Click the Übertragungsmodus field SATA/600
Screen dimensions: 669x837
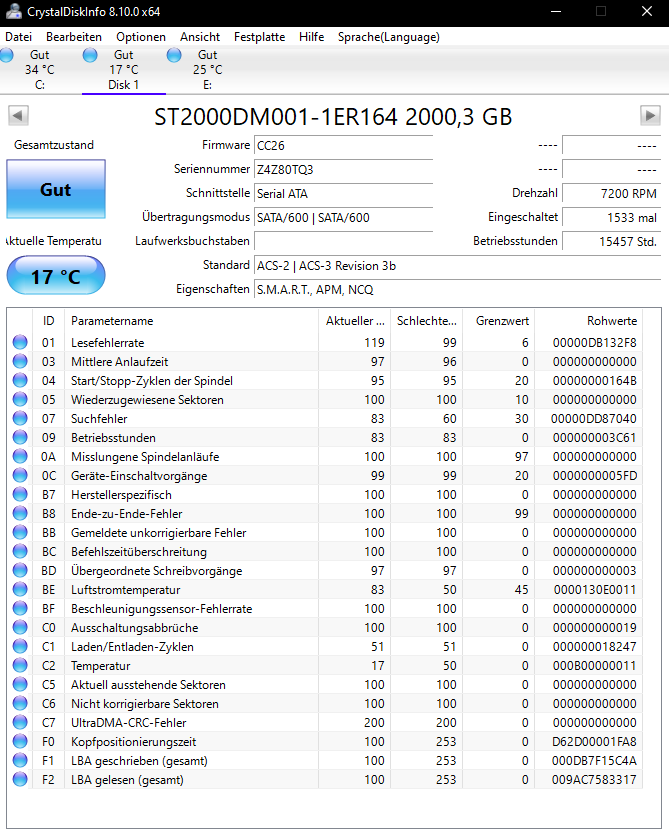[x=343, y=218]
